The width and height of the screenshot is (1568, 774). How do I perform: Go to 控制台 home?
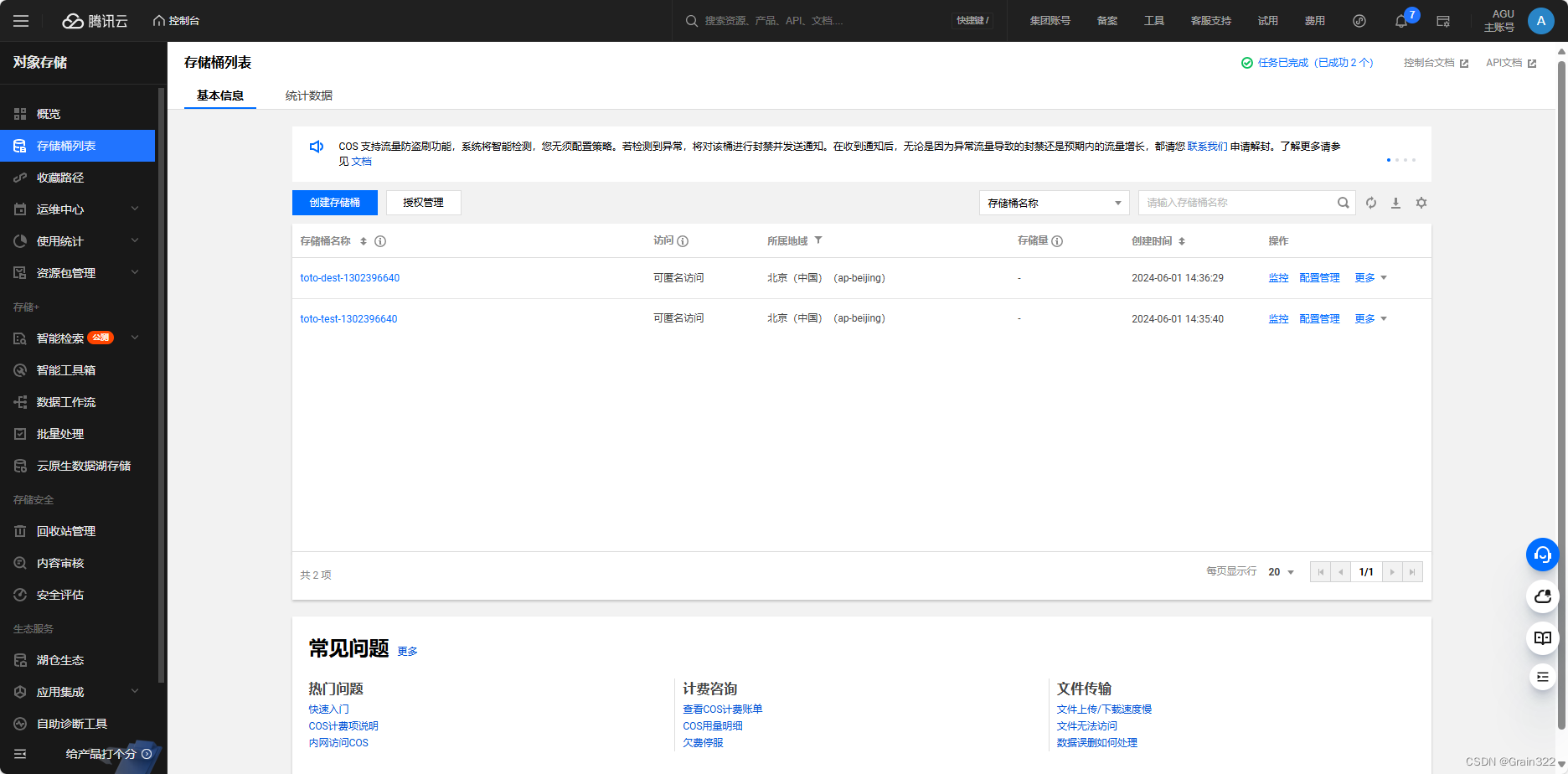[176, 21]
